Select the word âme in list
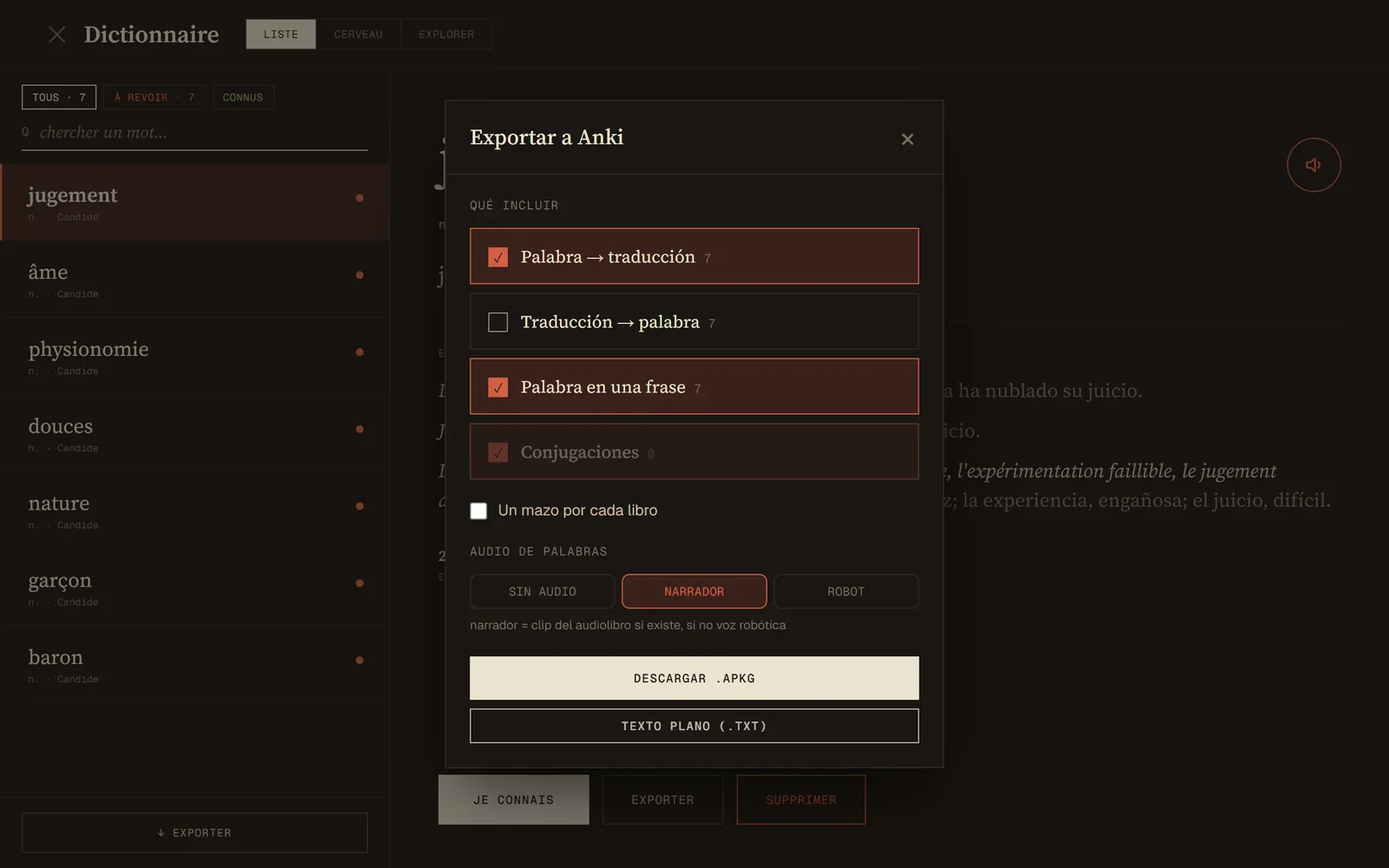This screenshot has height=868, width=1389. pyautogui.click(x=194, y=279)
